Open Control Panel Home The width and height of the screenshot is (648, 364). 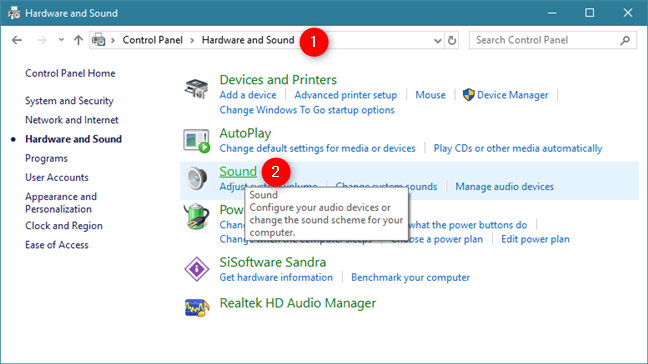70,74
